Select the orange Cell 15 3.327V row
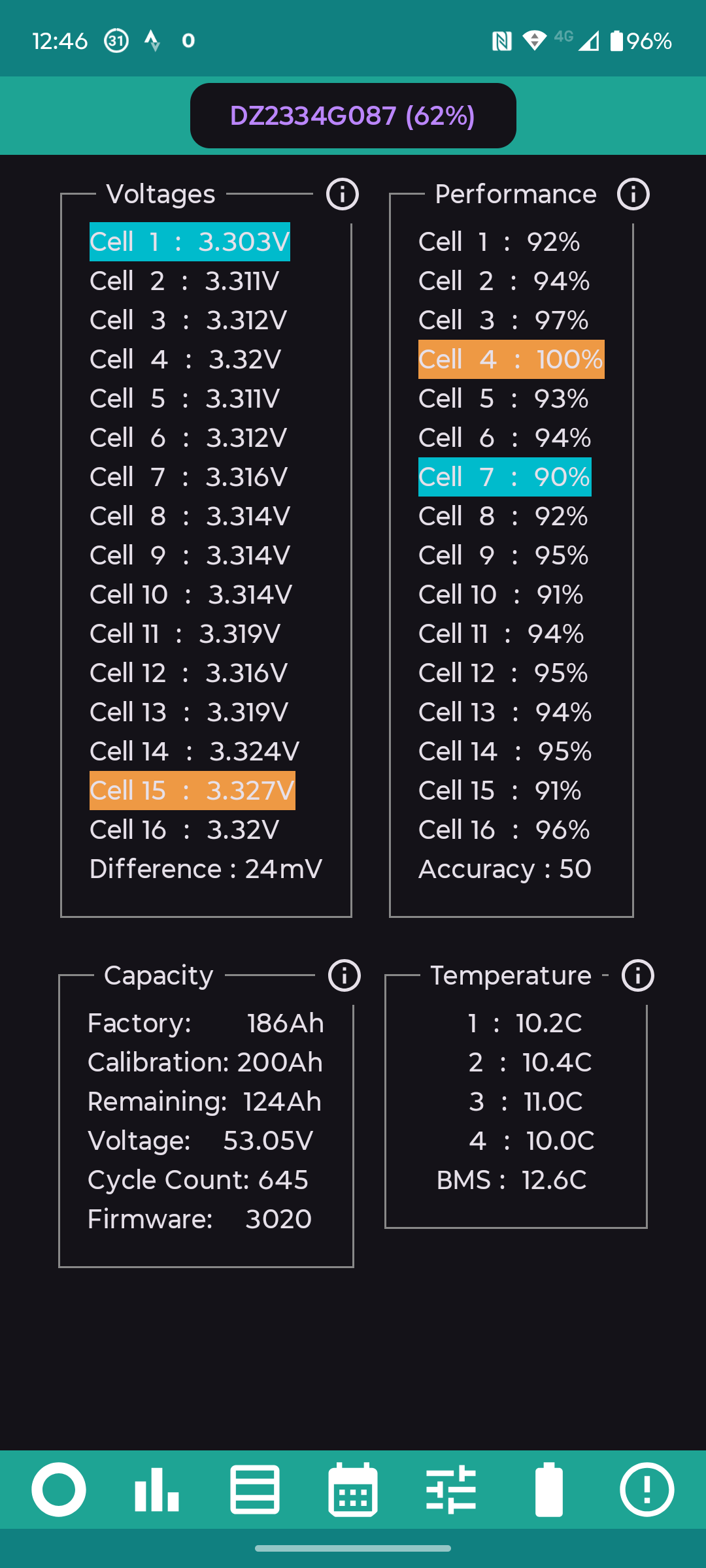 [192, 791]
